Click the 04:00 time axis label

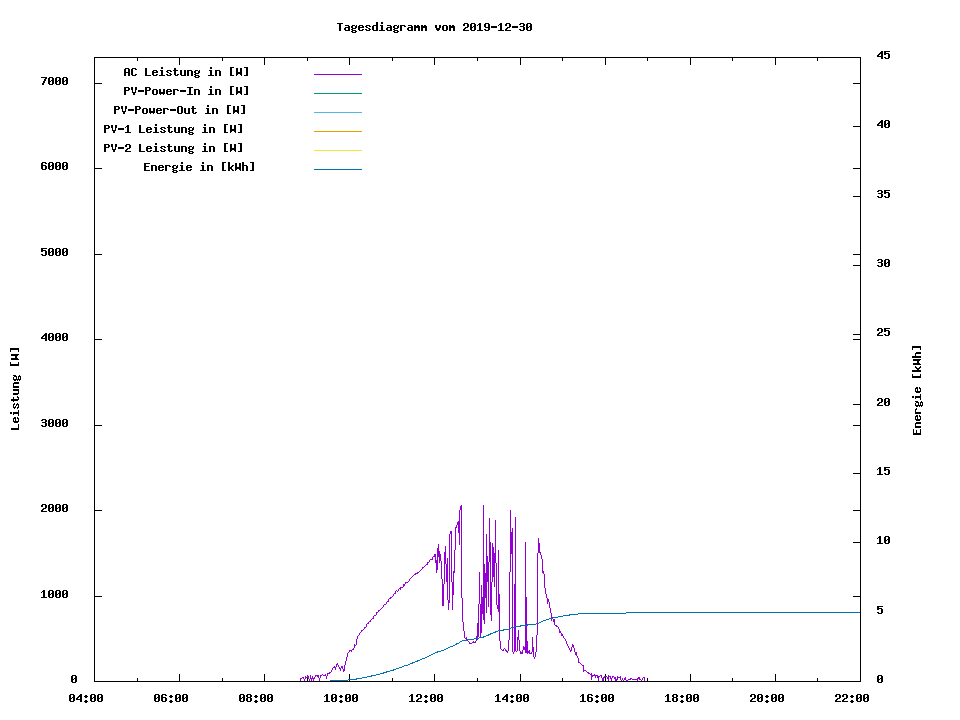[86, 698]
